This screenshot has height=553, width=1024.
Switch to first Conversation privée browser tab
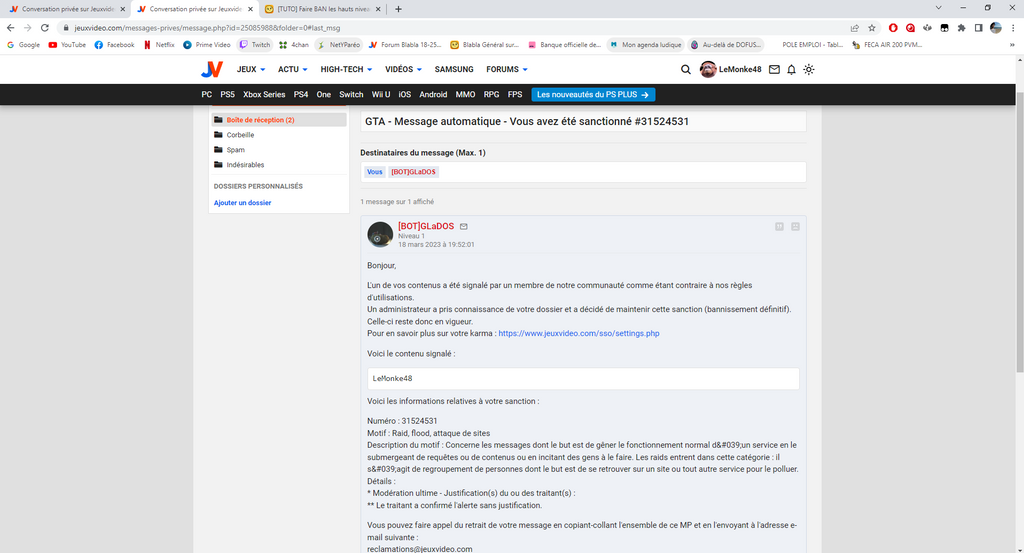pos(67,9)
